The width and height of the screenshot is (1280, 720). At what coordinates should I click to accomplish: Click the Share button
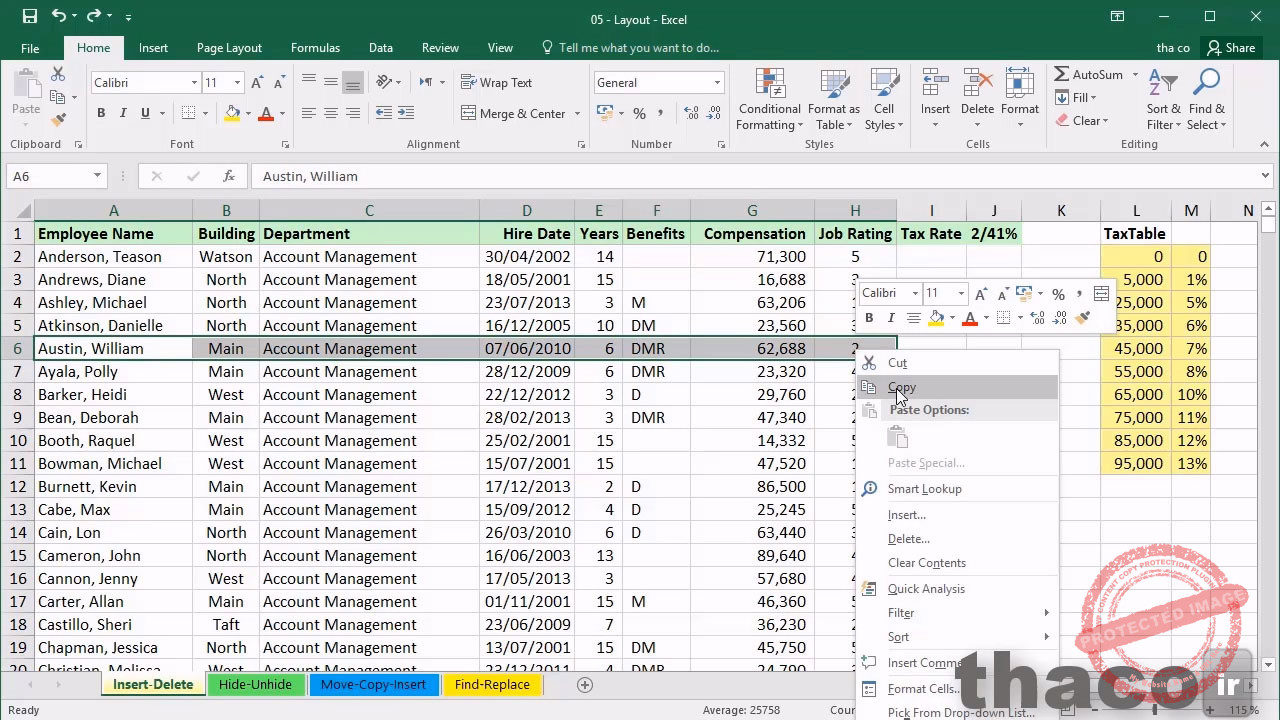click(1230, 48)
